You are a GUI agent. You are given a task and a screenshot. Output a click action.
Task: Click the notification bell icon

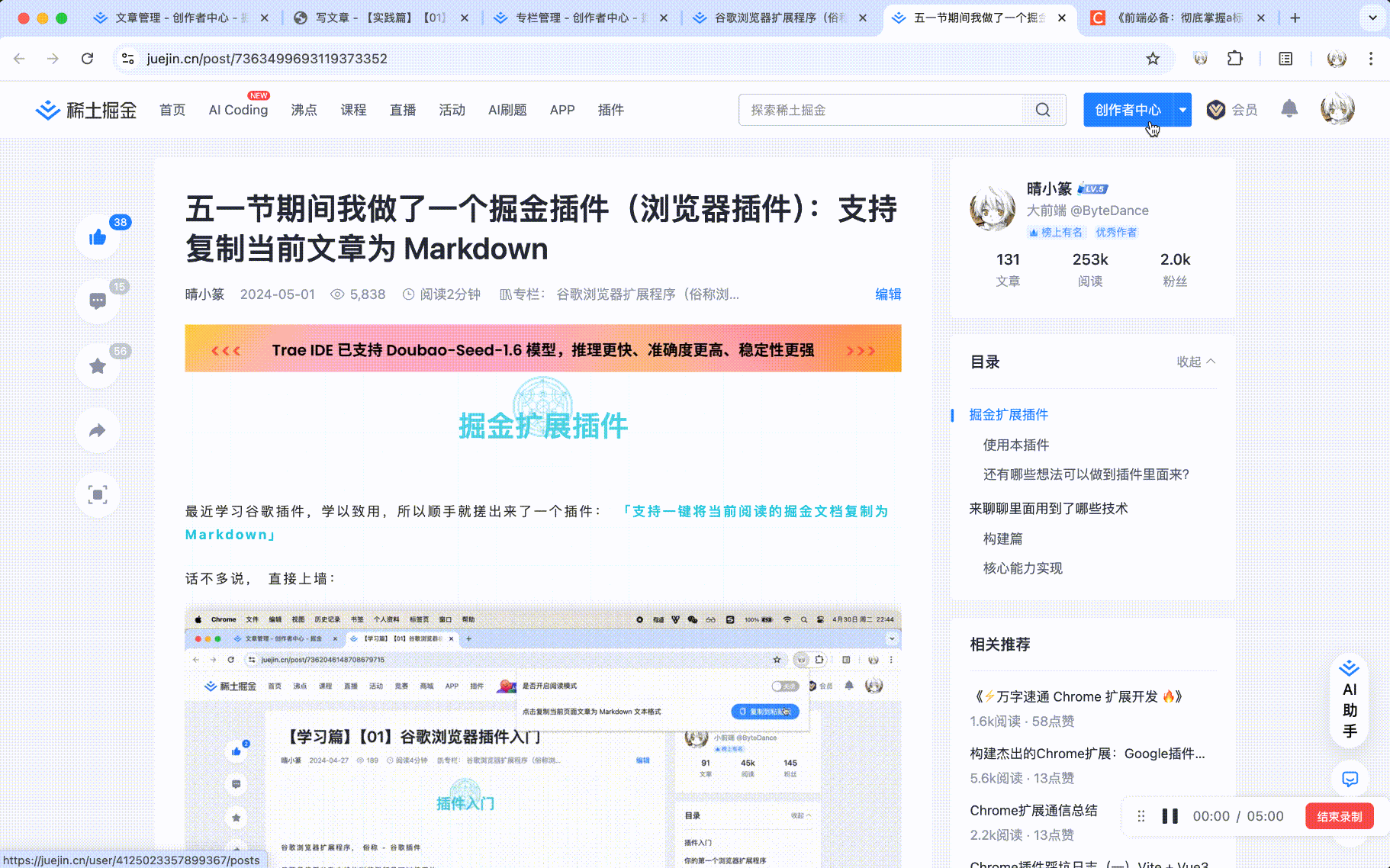1289,109
